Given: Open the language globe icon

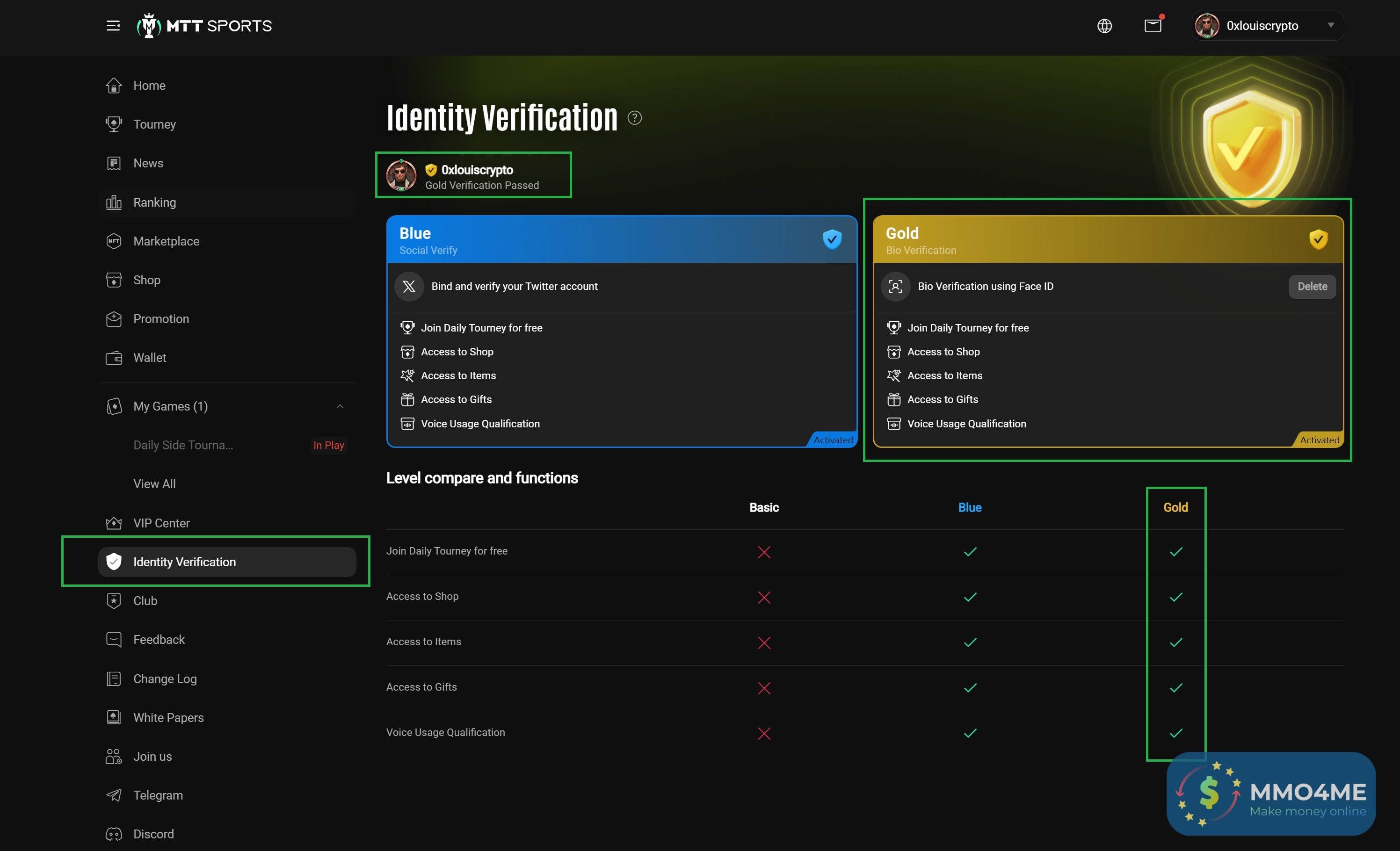Looking at the screenshot, I should 1104,26.
